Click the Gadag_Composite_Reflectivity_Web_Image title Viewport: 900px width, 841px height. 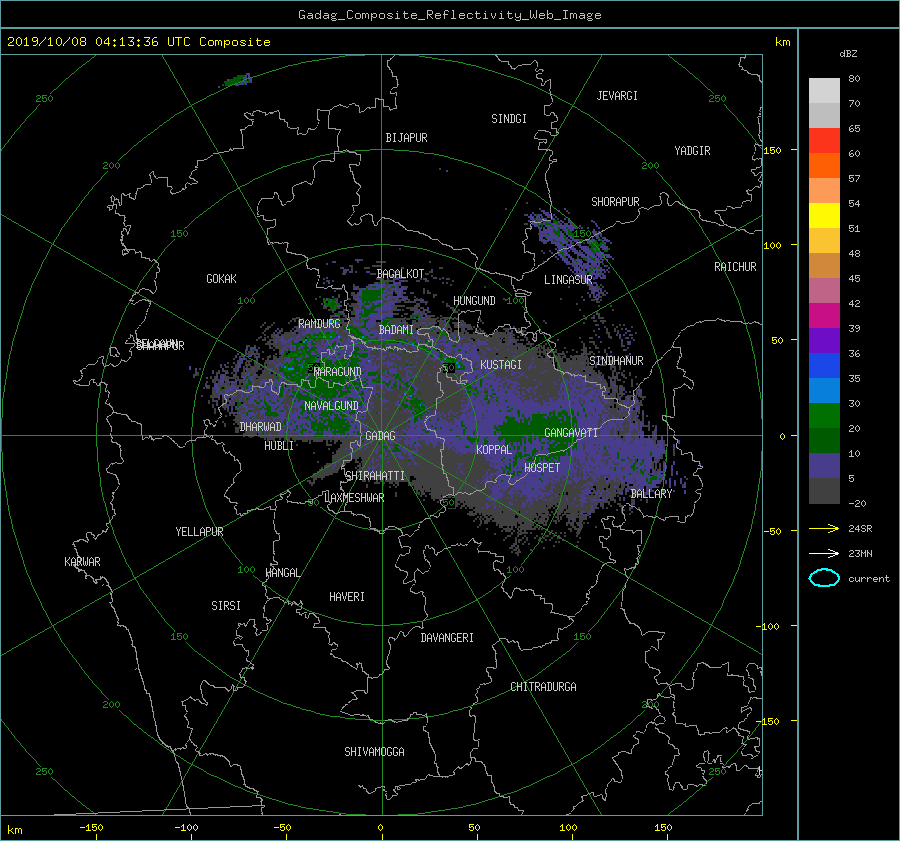pyautogui.click(x=449, y=15)
